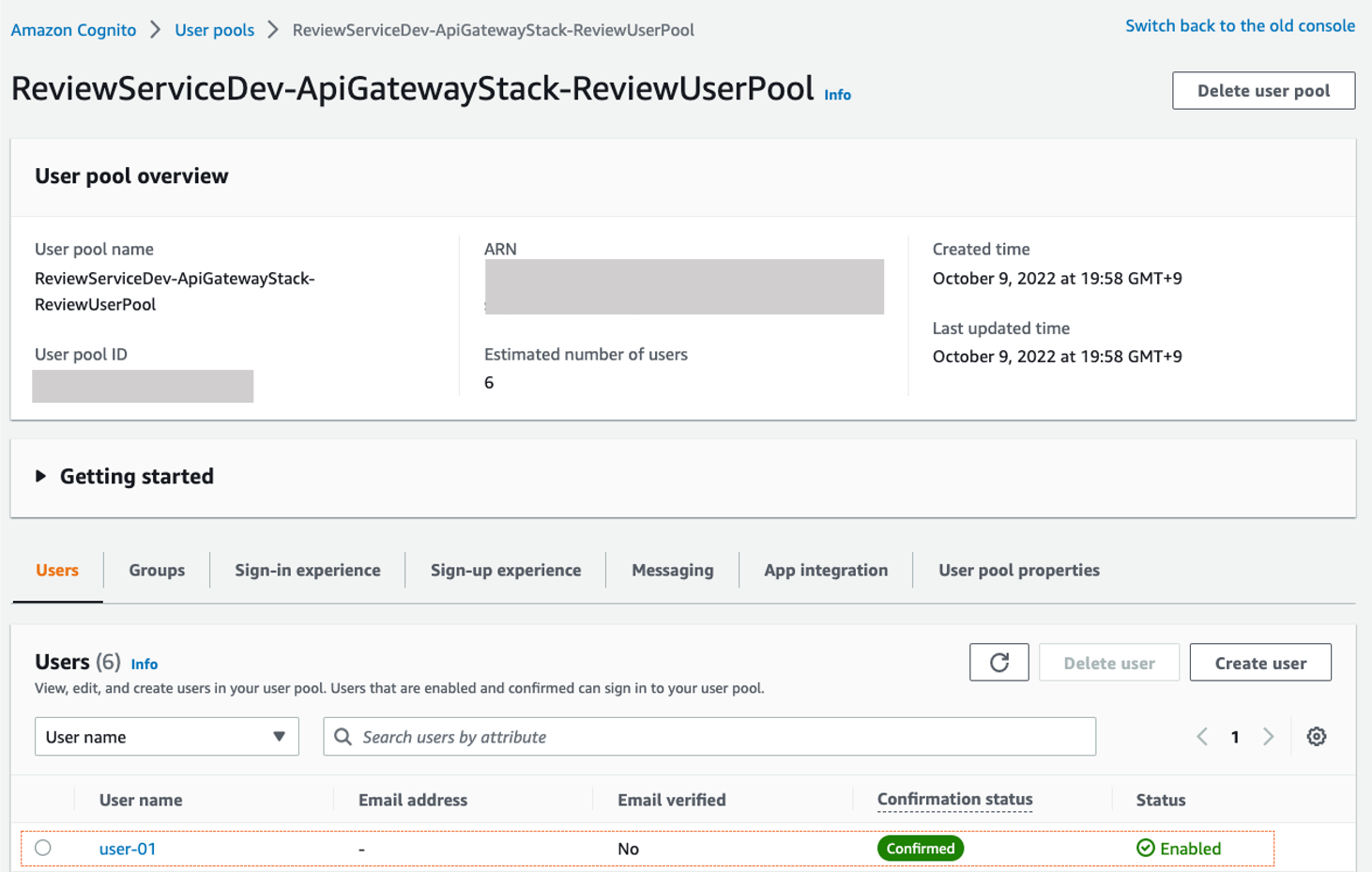The width and height of the screenshot is (1372, 872).
Task: Go to the next page of users
Action: pos(1269,737)
